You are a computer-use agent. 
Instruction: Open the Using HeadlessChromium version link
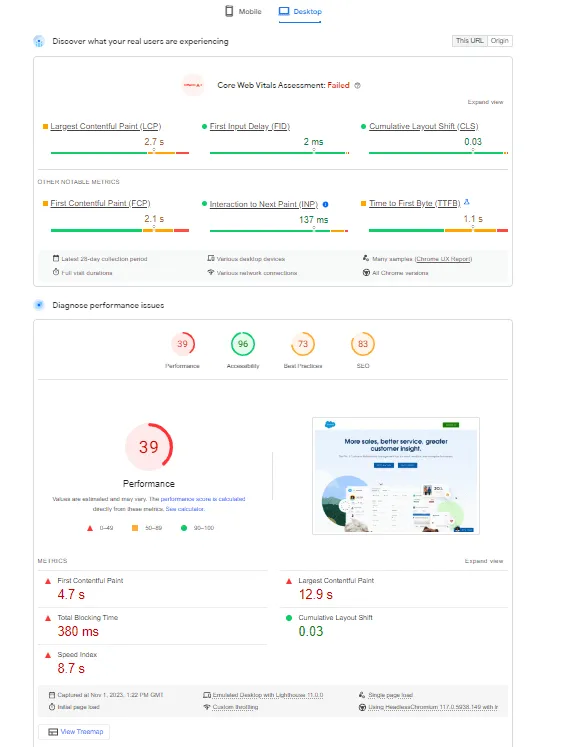coord(433,707)
